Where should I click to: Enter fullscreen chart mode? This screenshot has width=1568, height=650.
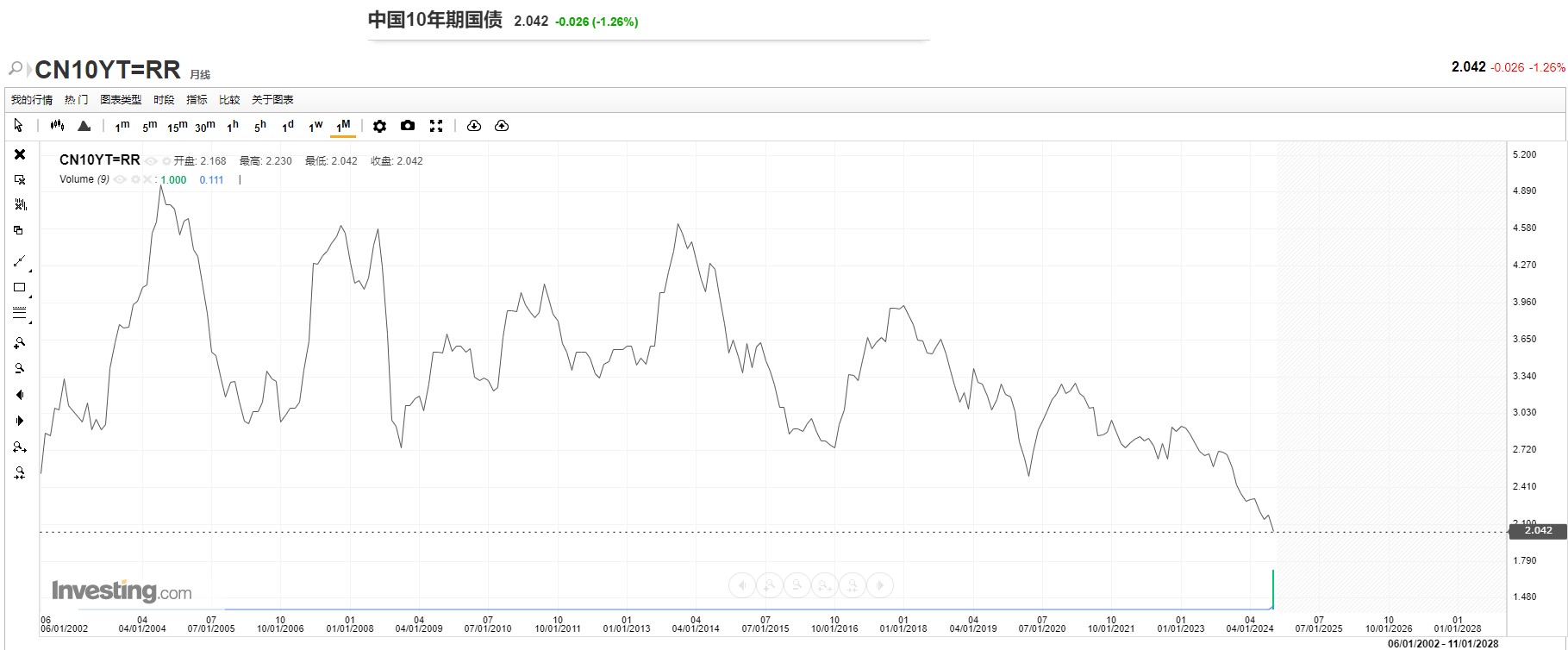click(436, 126)
